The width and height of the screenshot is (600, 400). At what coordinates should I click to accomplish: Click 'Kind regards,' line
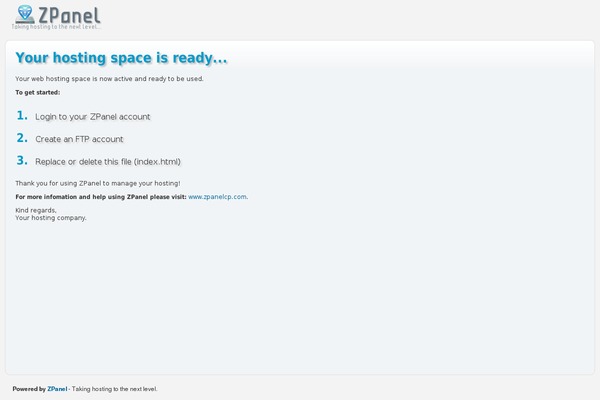(x=36, y=210)
